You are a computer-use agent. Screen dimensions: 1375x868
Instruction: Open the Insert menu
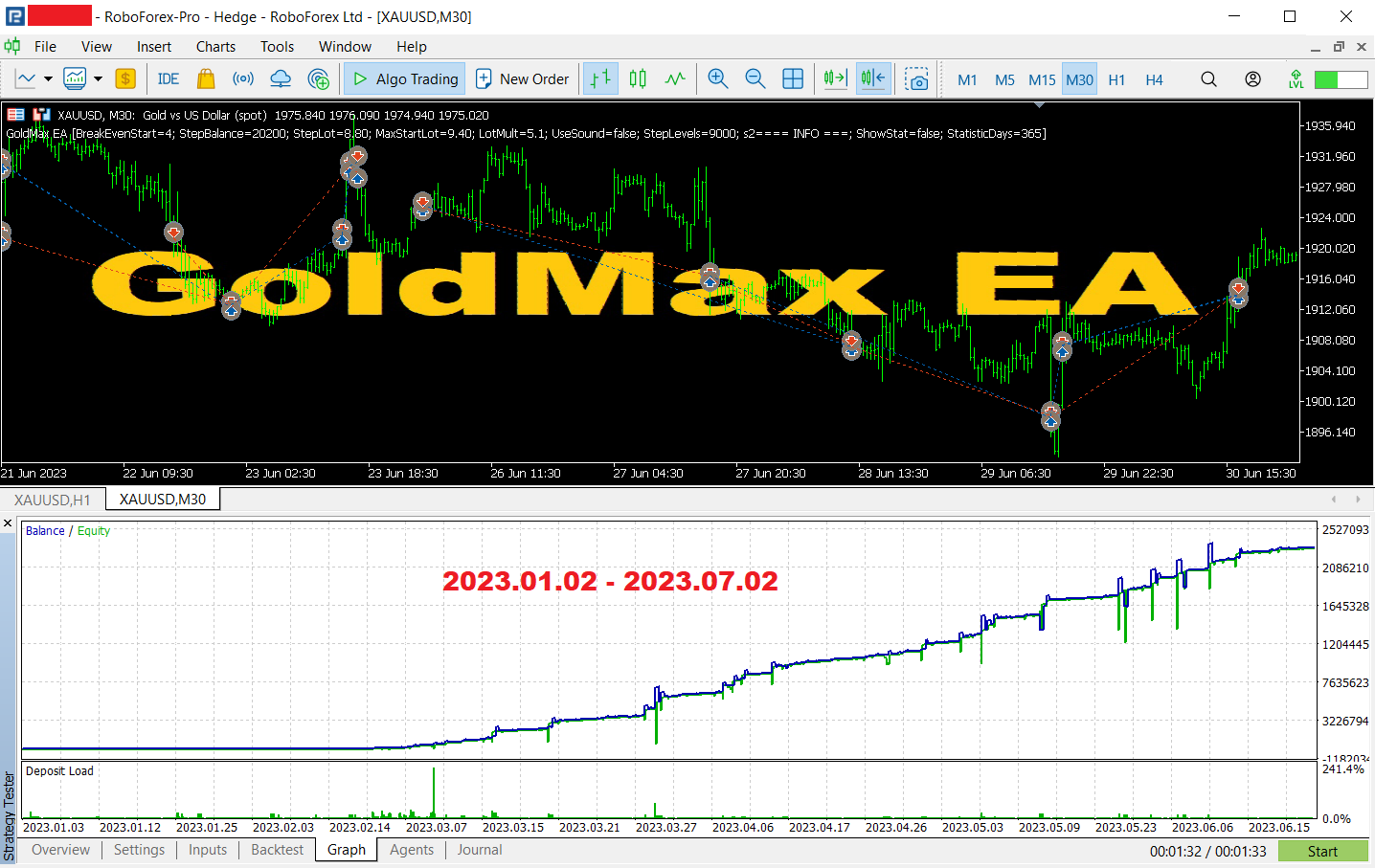153,47
